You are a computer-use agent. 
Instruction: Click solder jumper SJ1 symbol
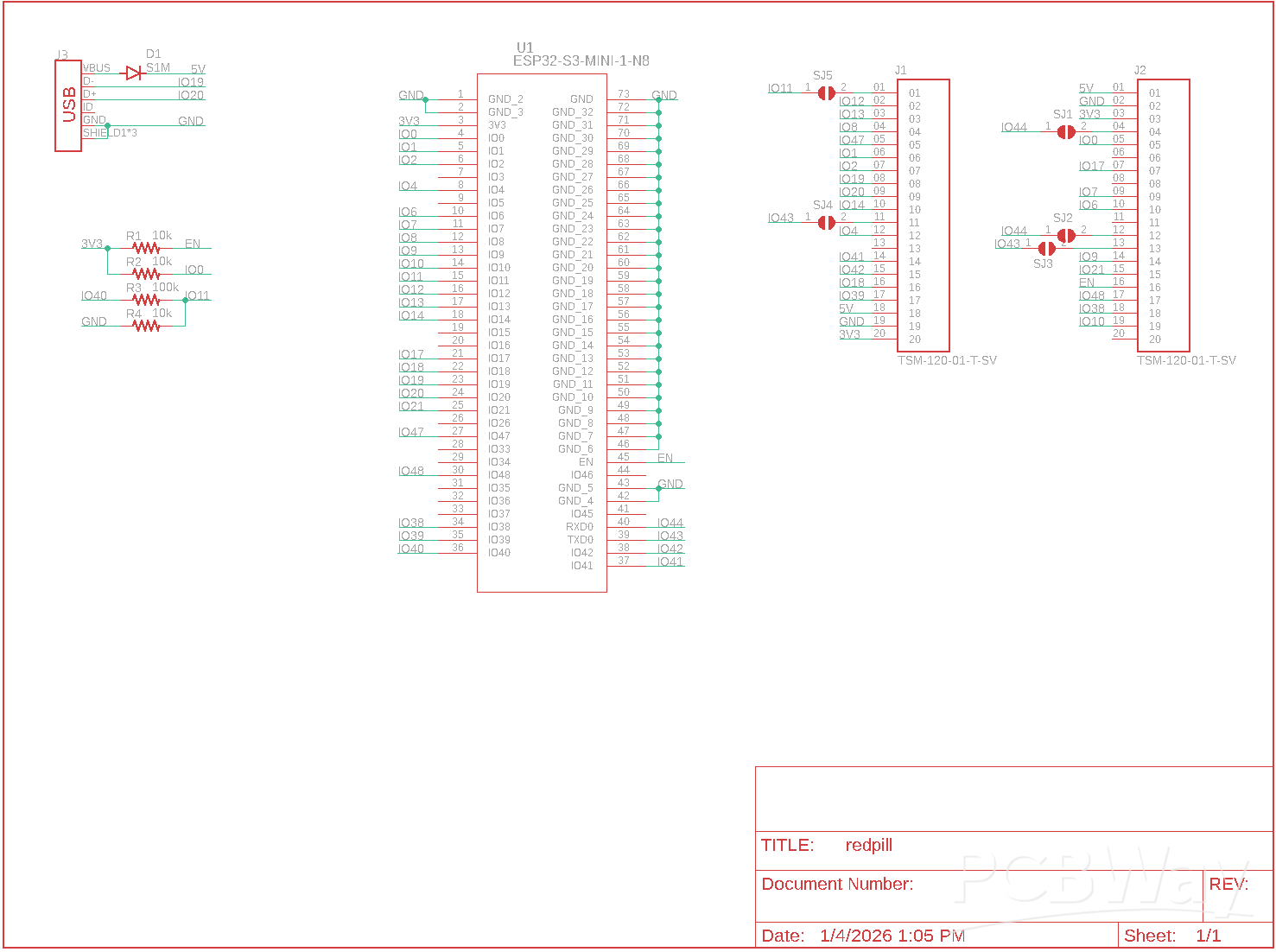(x=1066, y=131)
